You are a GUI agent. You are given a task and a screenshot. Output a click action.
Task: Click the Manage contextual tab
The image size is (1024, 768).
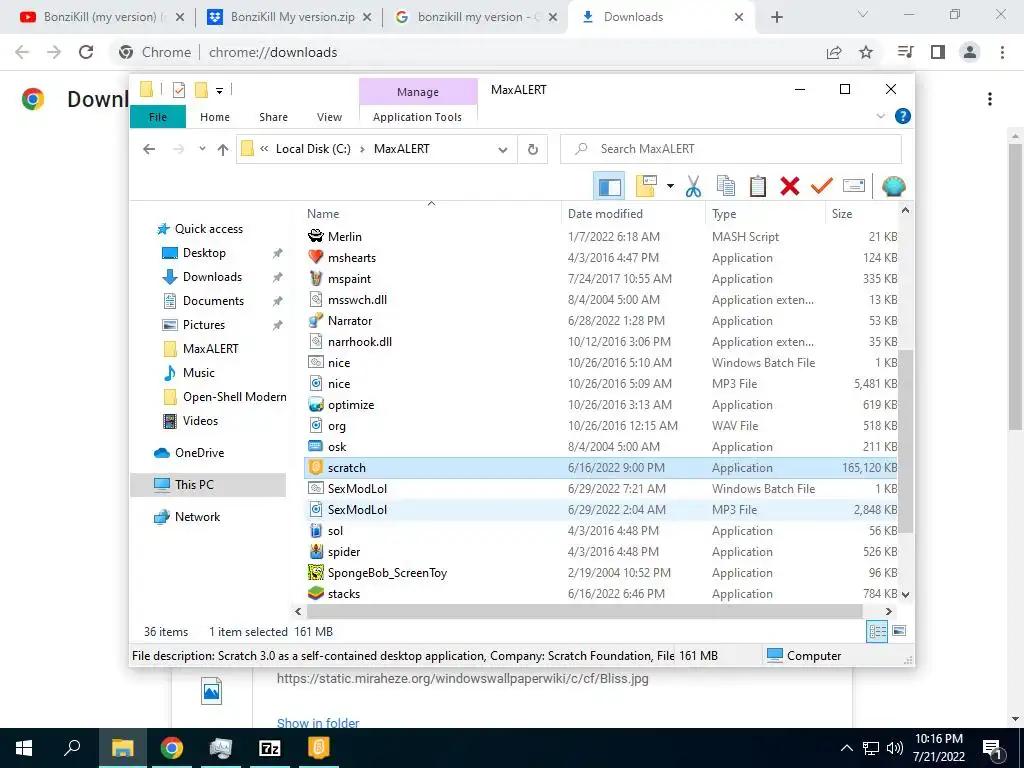click(418, 92)
